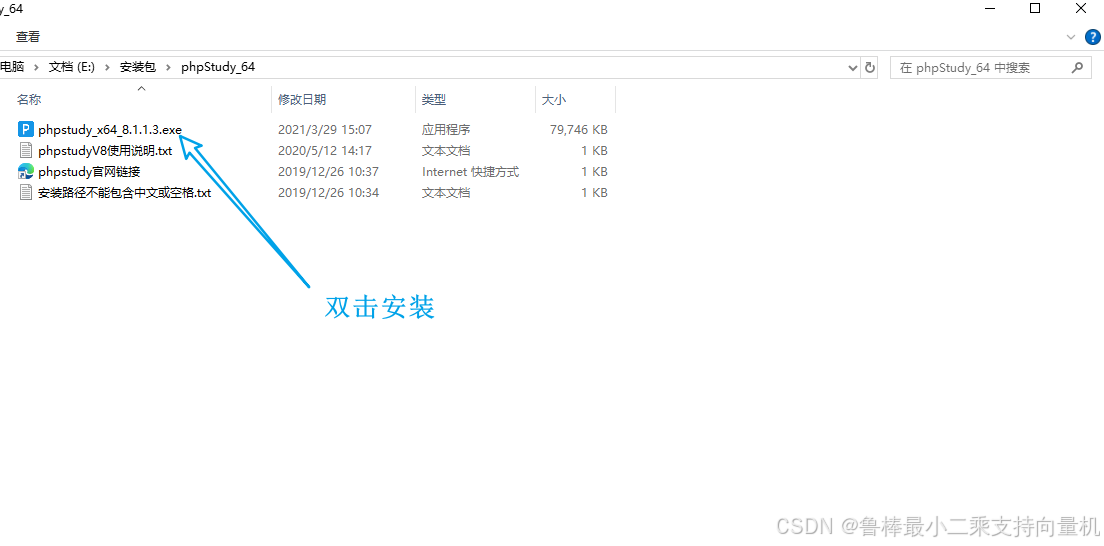This screenshot has height=546, width=1104.
Task: Click the date 2019/12/26 10:34
Action: click(x=329, y=193)
